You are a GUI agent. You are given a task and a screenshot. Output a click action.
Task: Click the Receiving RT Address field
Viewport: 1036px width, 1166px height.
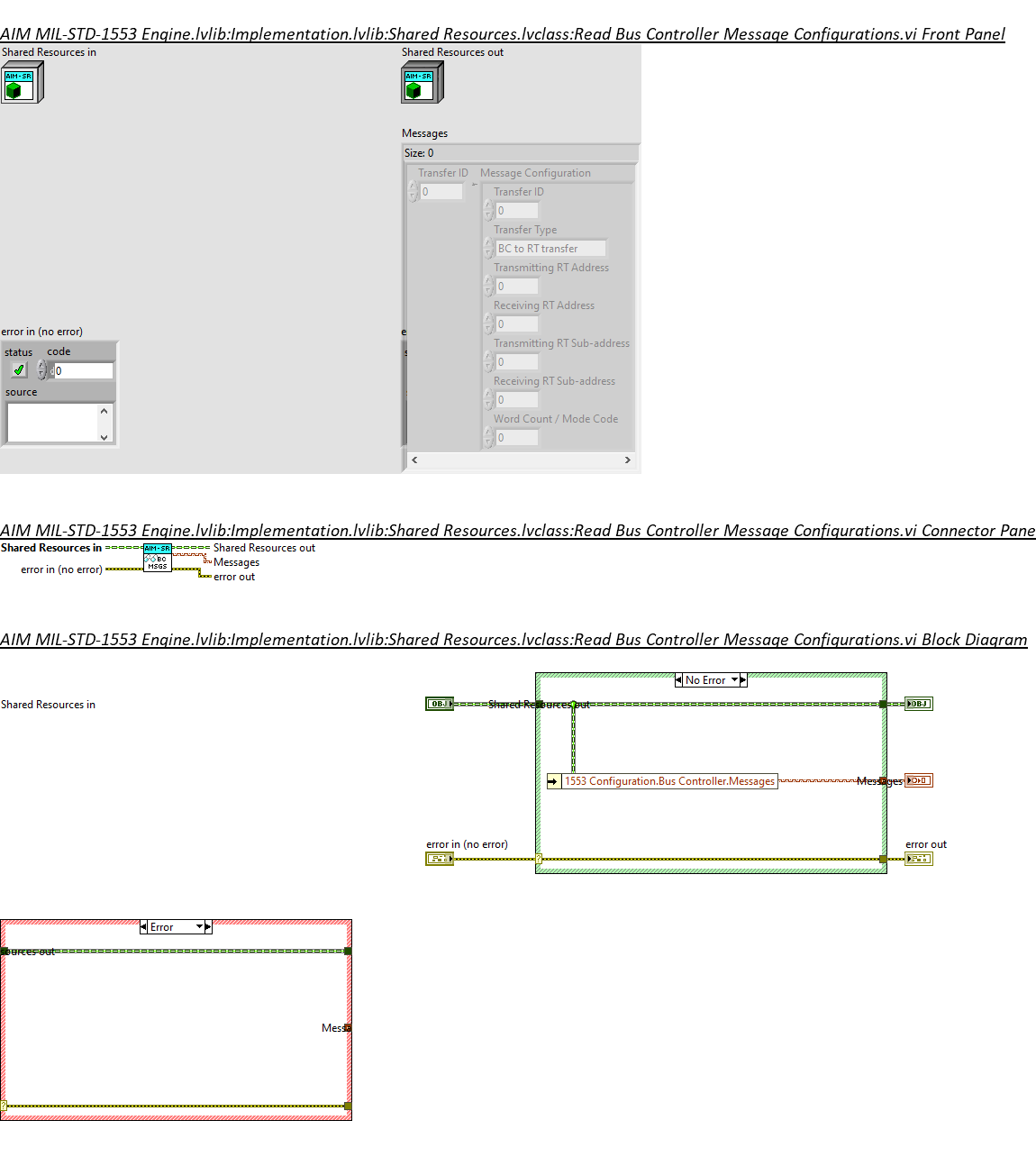(517, 324)
